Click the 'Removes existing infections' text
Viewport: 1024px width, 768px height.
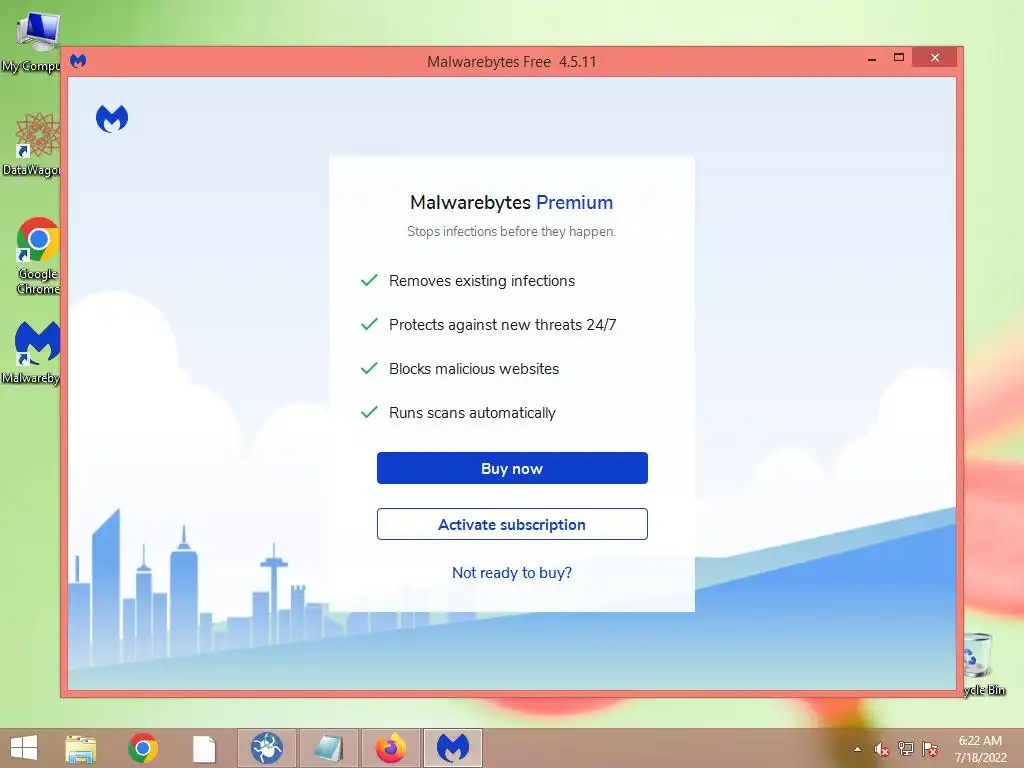tap(482, 281)
